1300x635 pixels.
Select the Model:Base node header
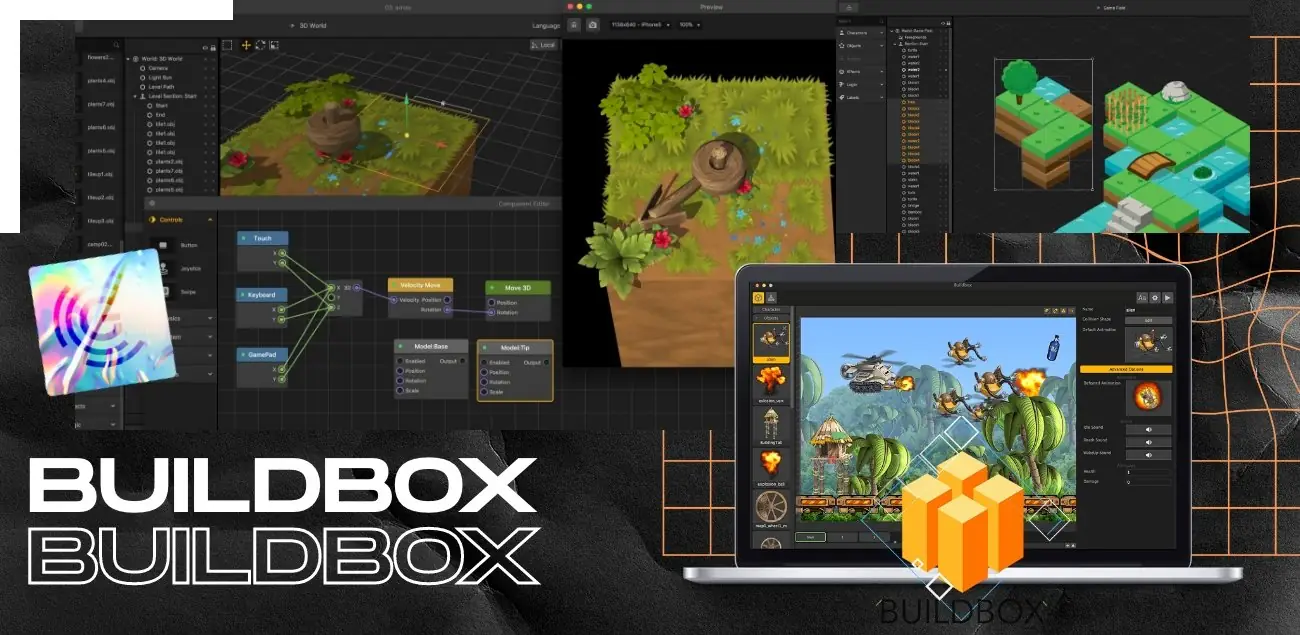[431, 345]
